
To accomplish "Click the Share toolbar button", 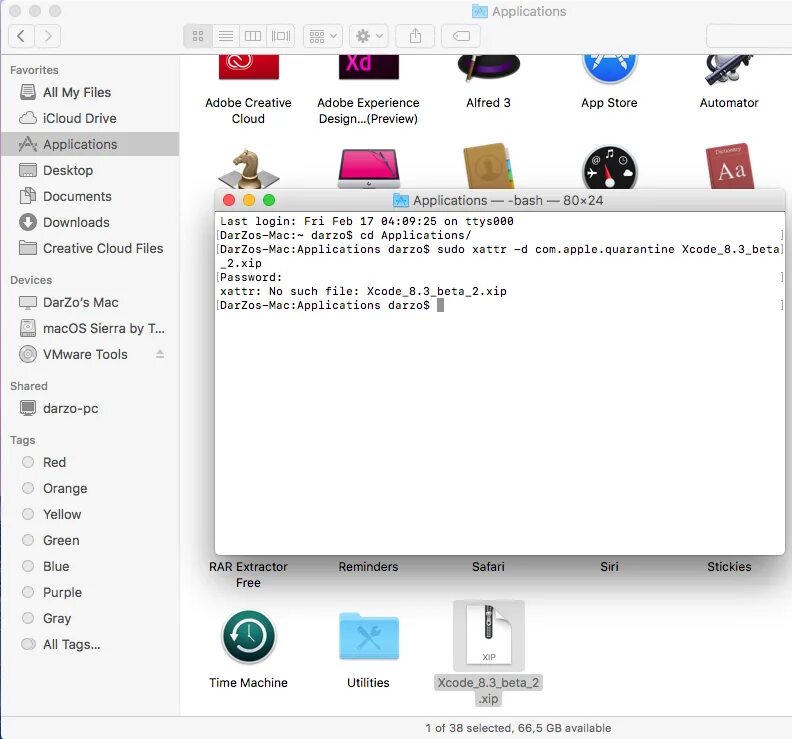I will coord(415,36).
